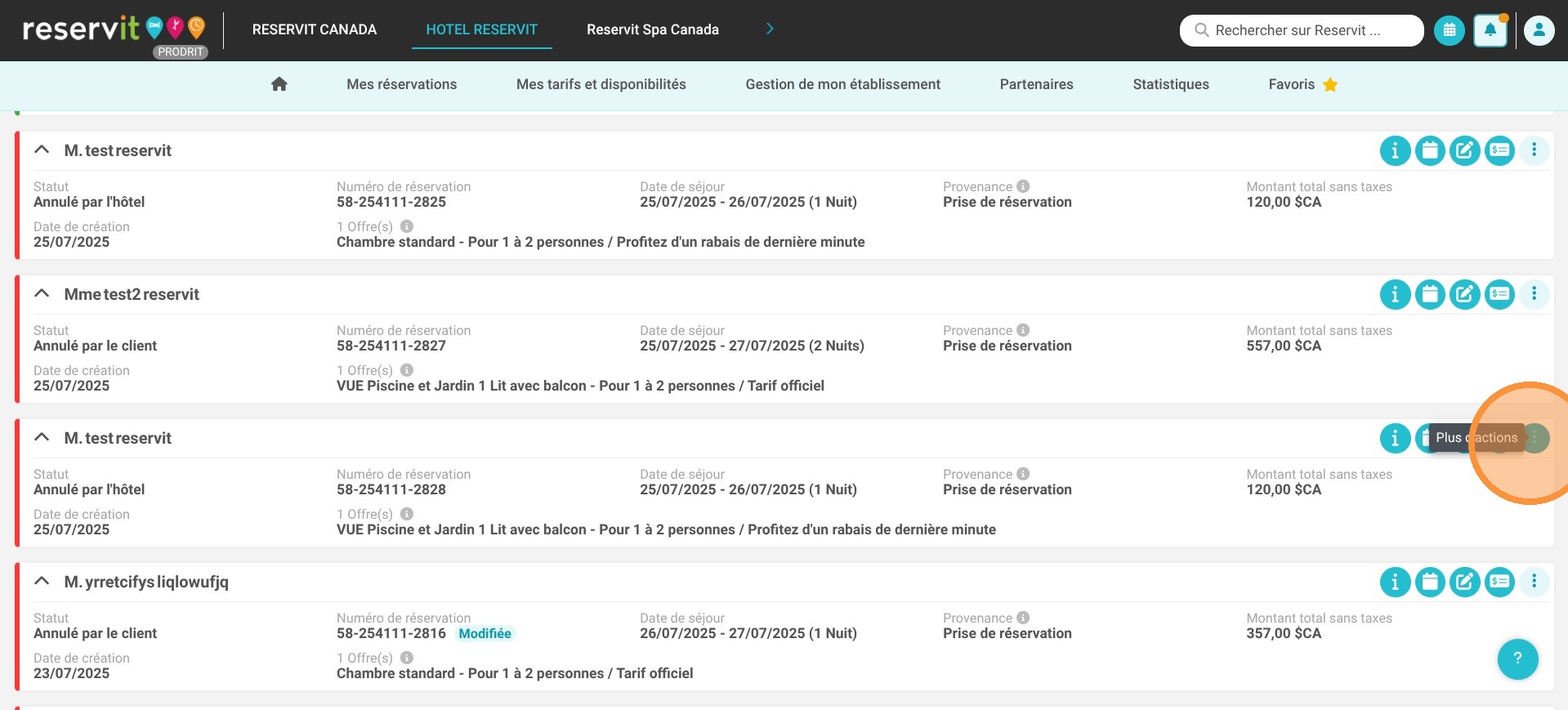Screen dimensions: 1568x710
Task: Open calendar icon for Mme test2 reservit
Action: 1430,294
